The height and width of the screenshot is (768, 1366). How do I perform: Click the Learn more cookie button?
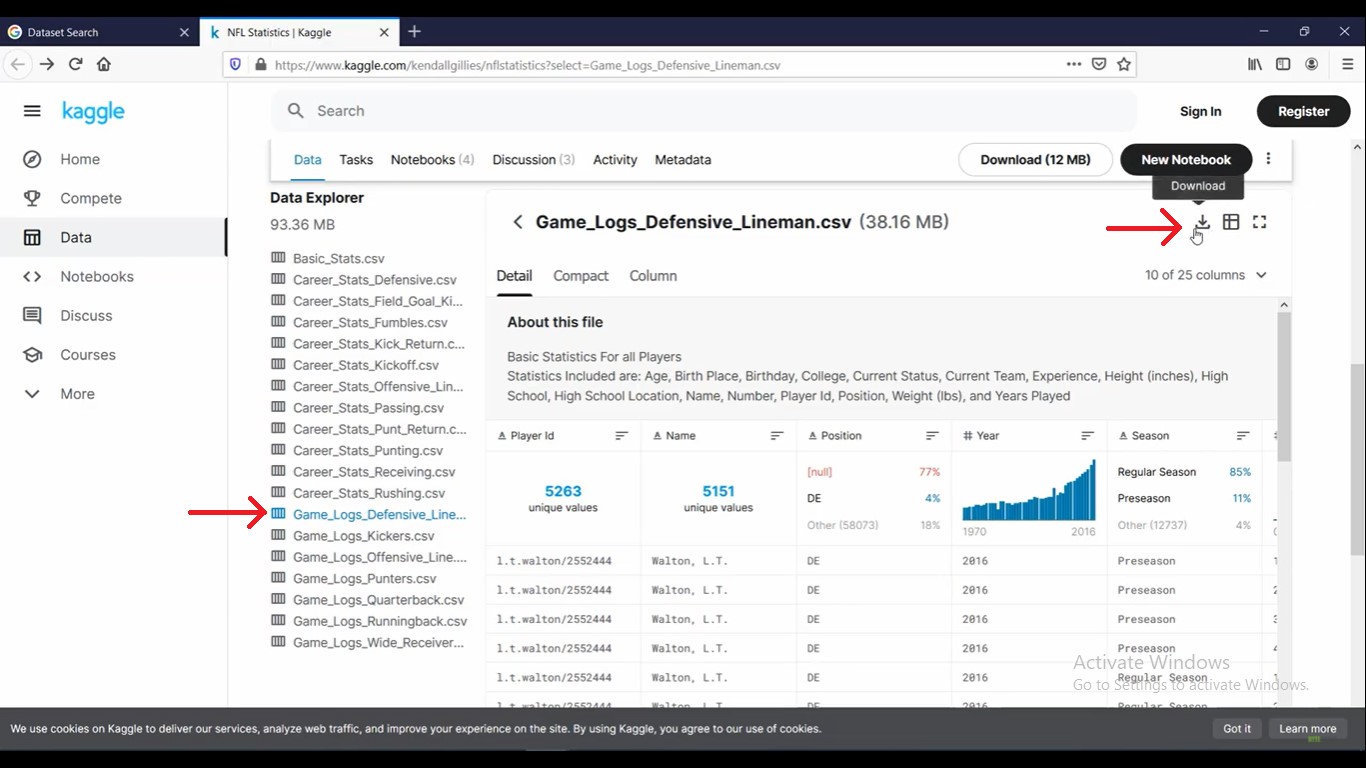point(1308,729)
